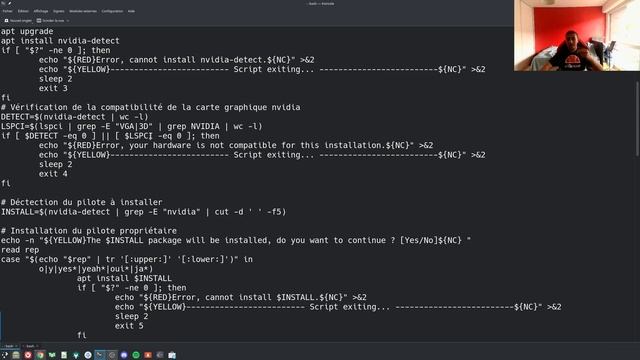Open the document app taskbar icon

(64, 355)
